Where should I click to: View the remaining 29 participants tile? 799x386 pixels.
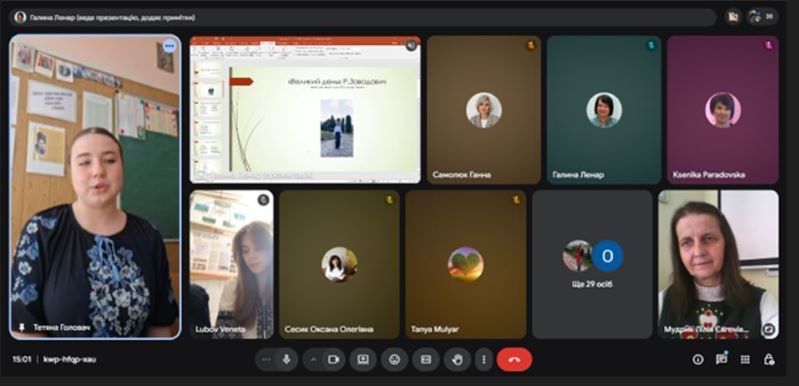tap(592, 264)
